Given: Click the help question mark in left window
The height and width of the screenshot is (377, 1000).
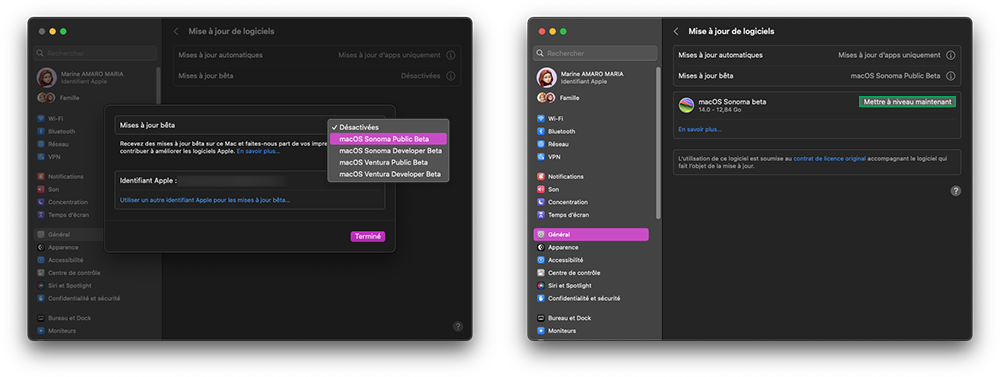Looking at the screenshot, I should (458, 326).
